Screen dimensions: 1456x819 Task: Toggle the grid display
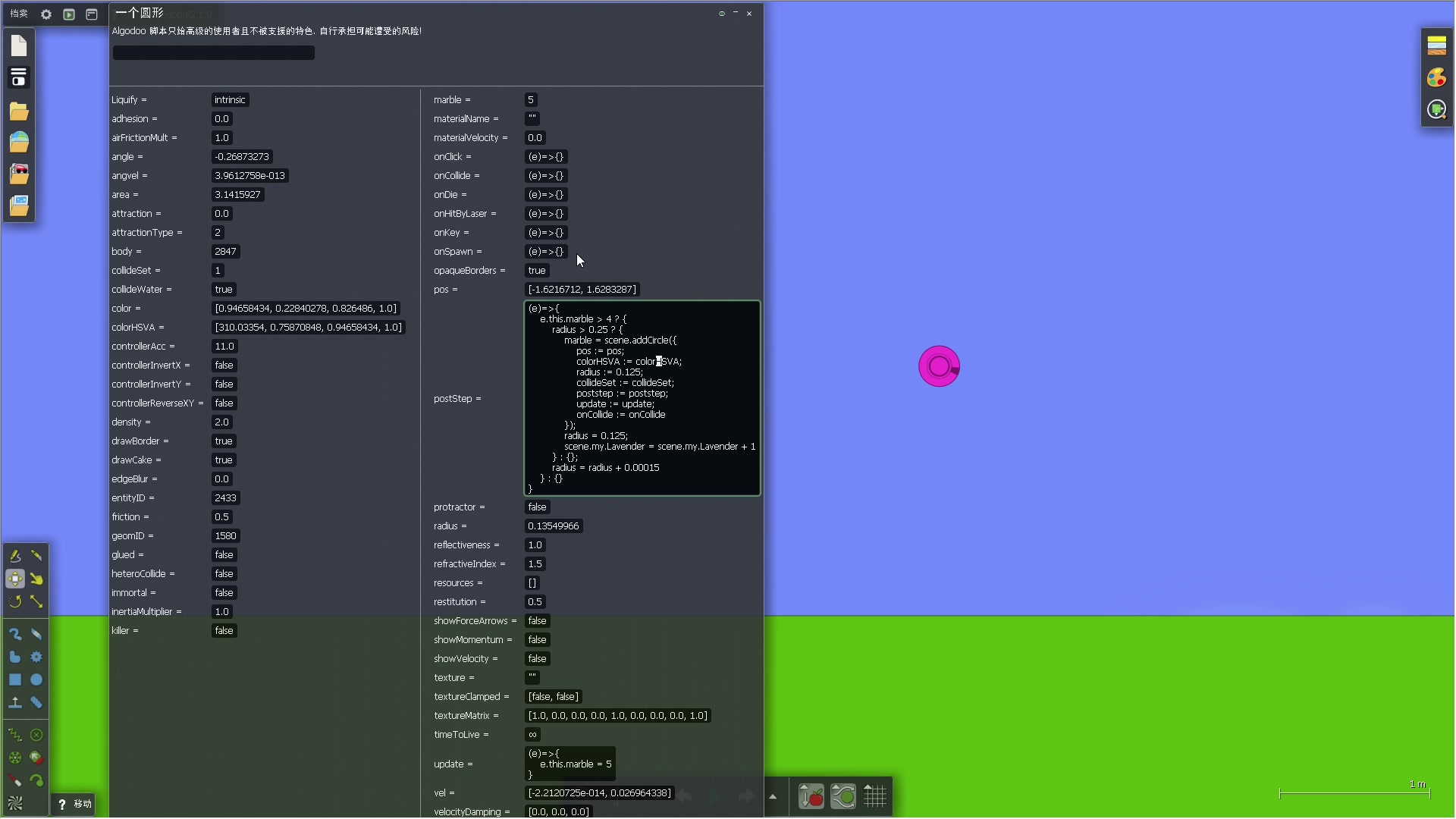[x=875, y=797]
